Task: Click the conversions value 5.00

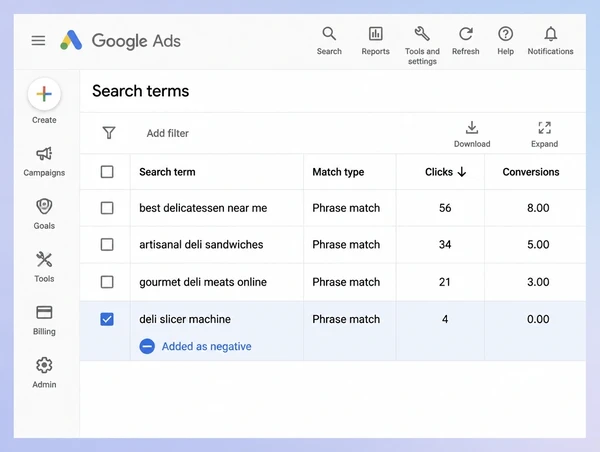Action: pyautogui.click(x=538, y=244)
